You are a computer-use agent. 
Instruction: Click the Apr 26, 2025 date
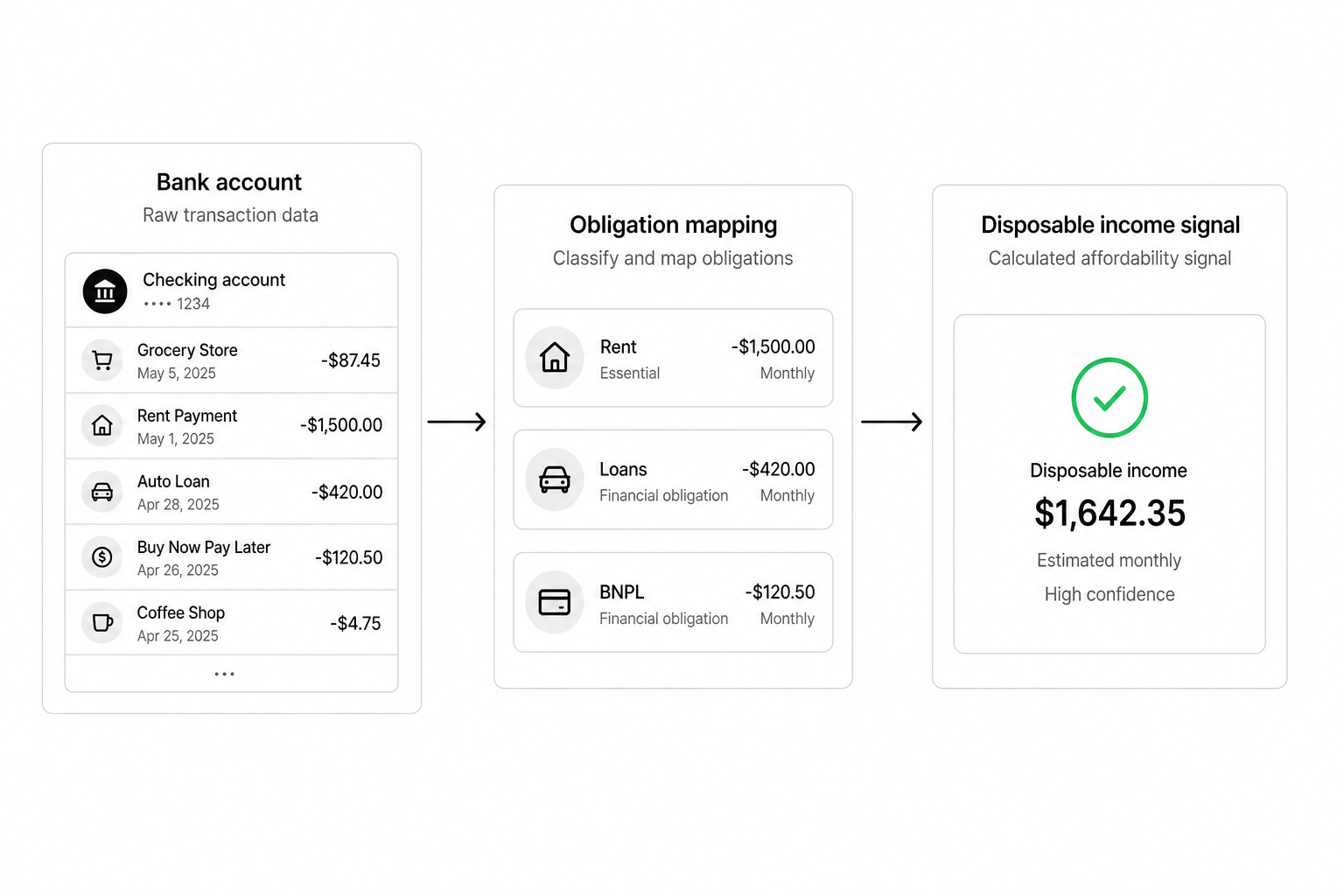coord(178,570)
